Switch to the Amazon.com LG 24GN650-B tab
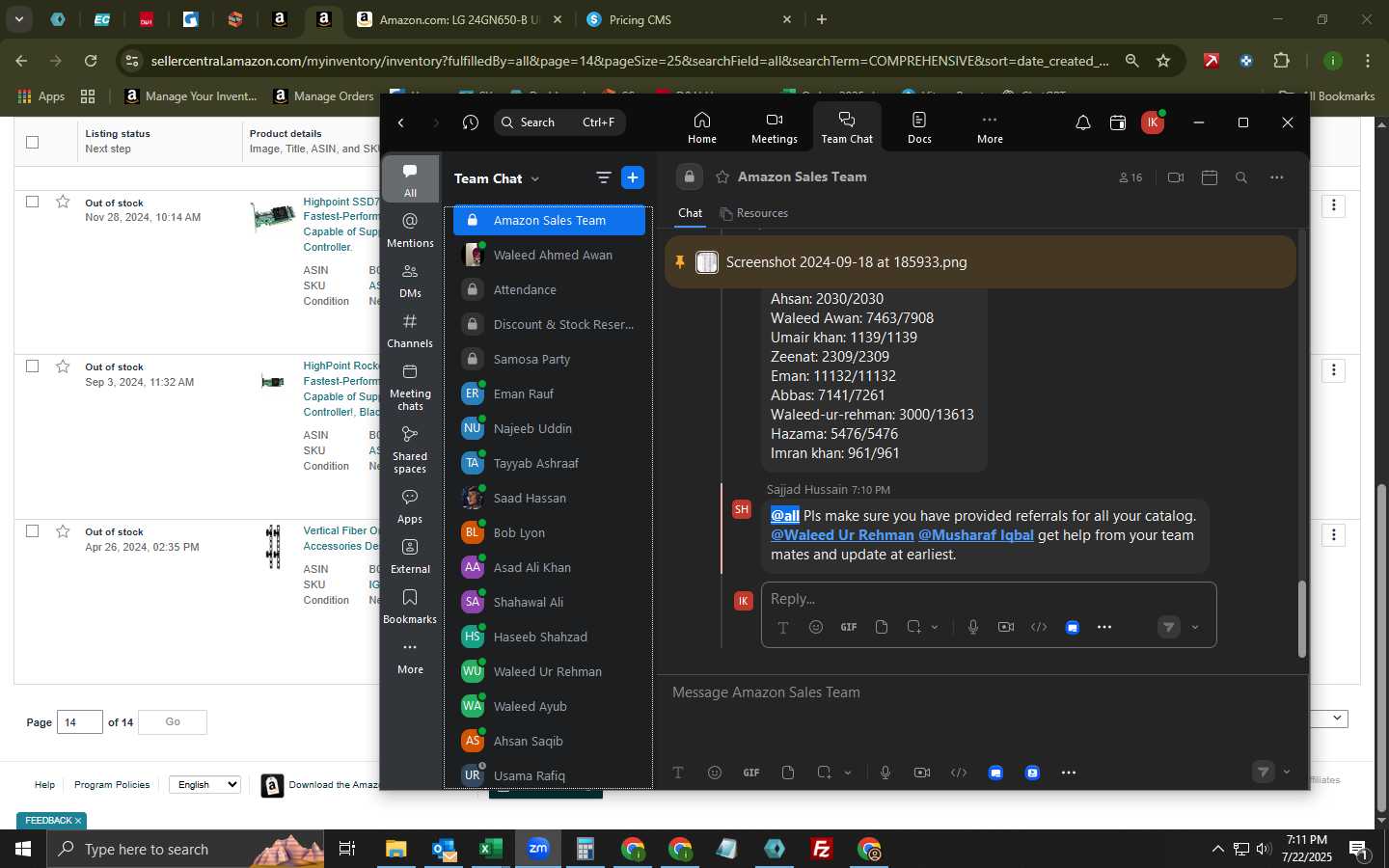Image resolution: width=1389 pixels, height=868 pixels. [x=460, y=19]
